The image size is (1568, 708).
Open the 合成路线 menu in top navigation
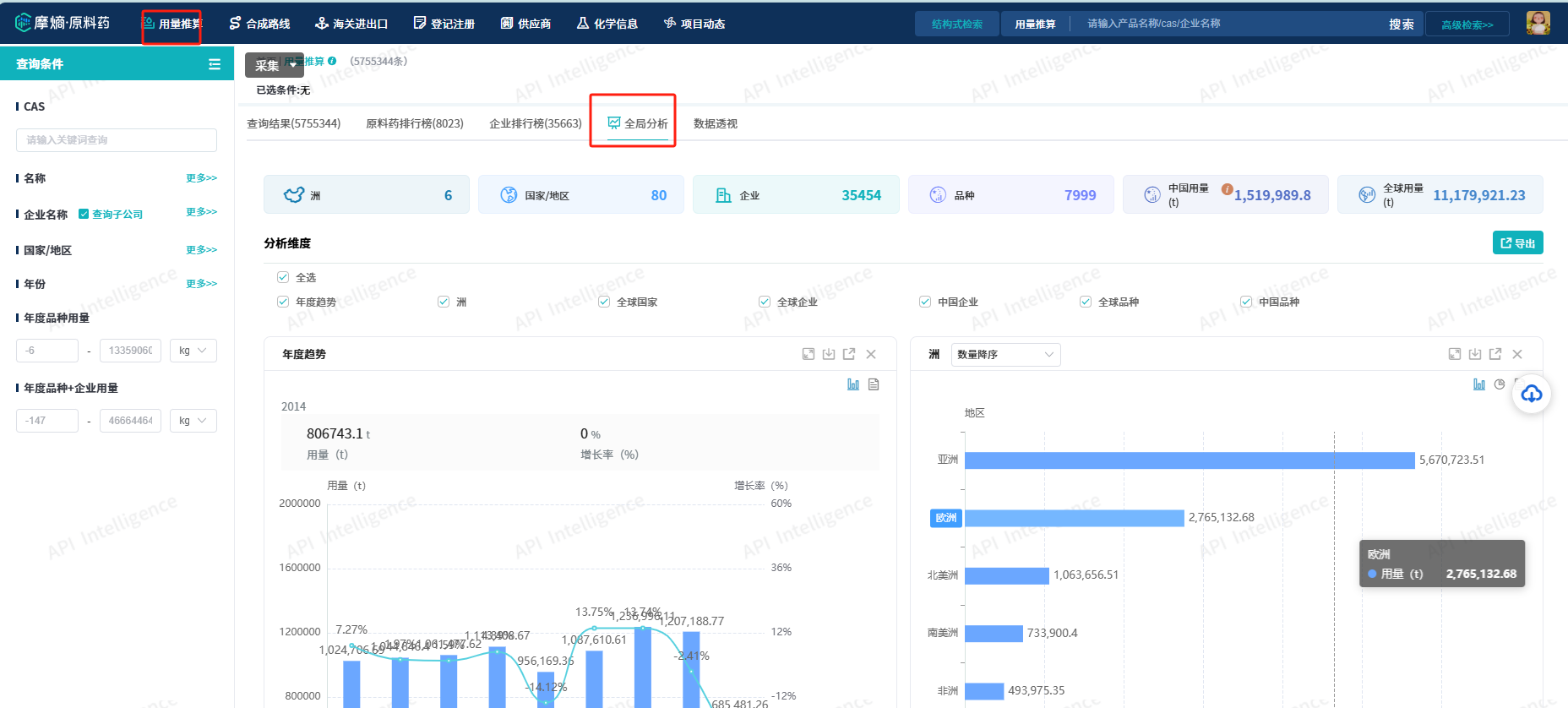coord(260,24)
